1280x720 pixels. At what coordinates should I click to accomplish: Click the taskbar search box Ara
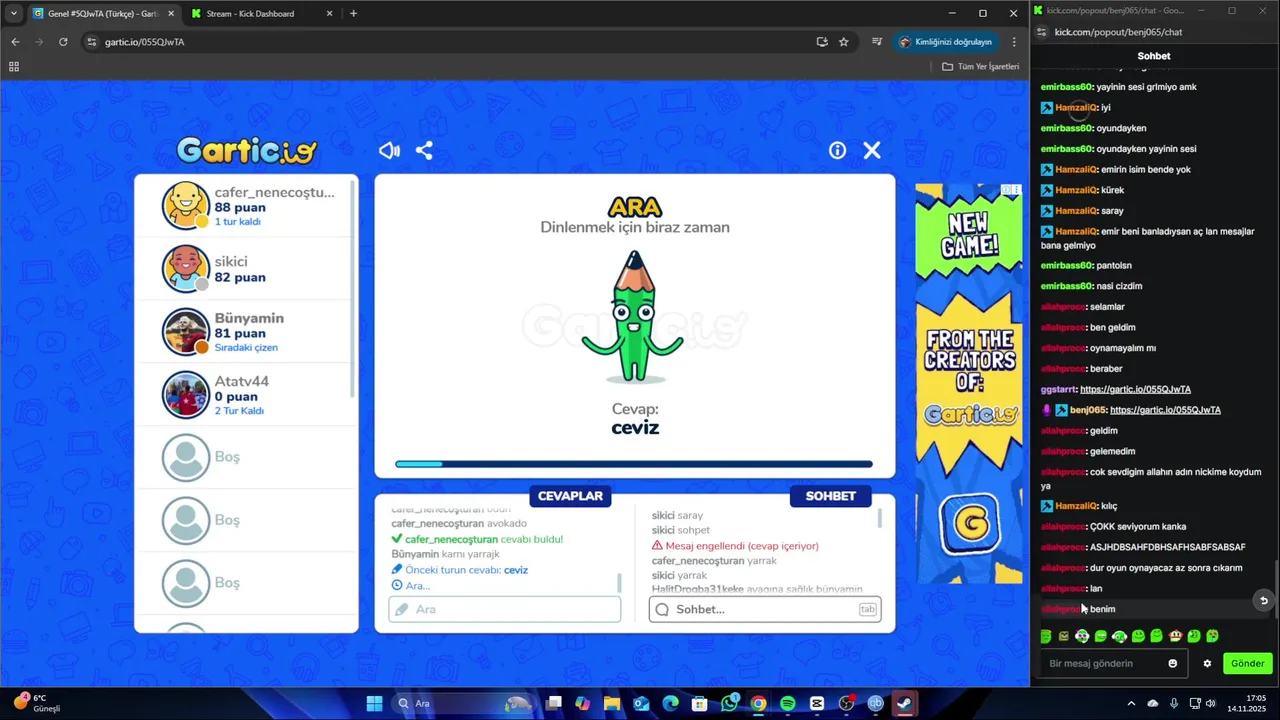(465, 703)
